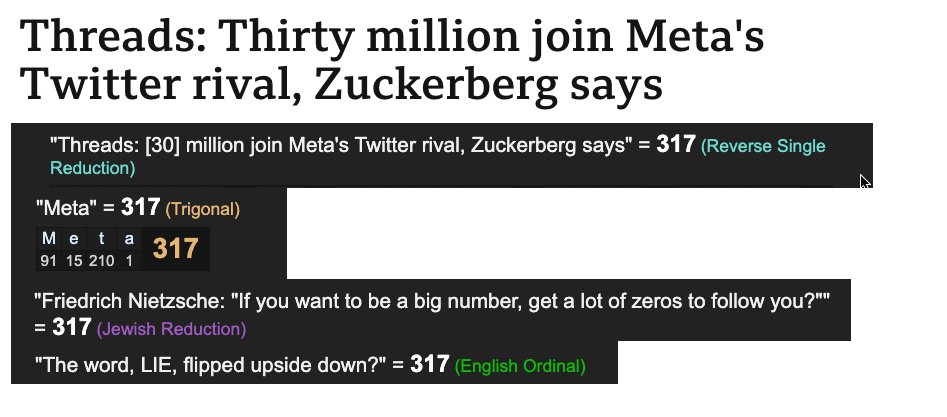Click the Jewish Reduction cipher label

point(171,328)
